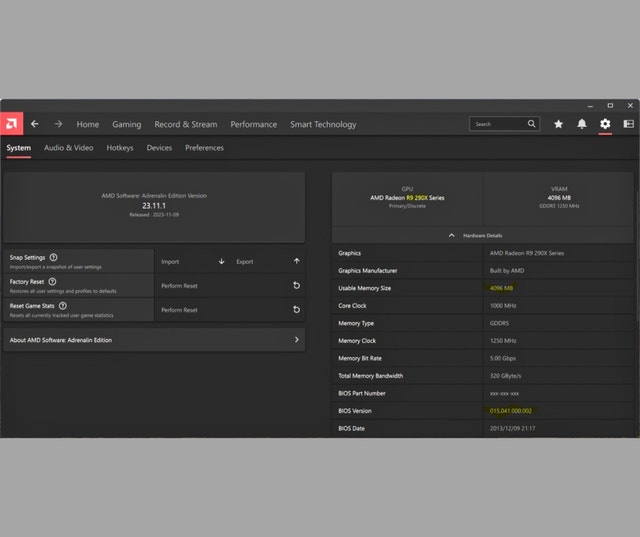Maximize the AMD Software window
The width and height of the screenshot is (640, 537).
[x=610, y=105]
